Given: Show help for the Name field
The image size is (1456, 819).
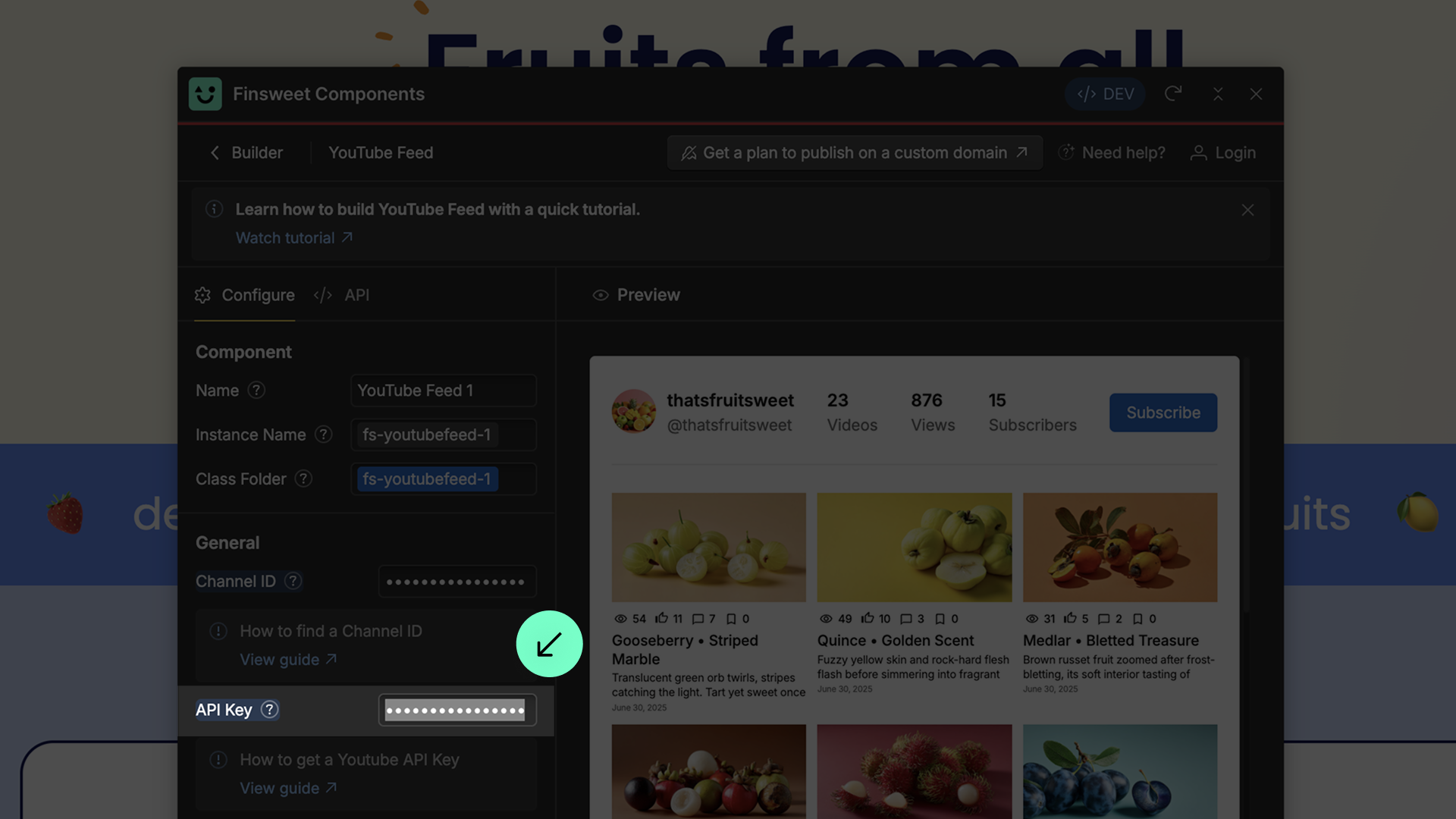Looking at the screenshot, I should [256, 390].
